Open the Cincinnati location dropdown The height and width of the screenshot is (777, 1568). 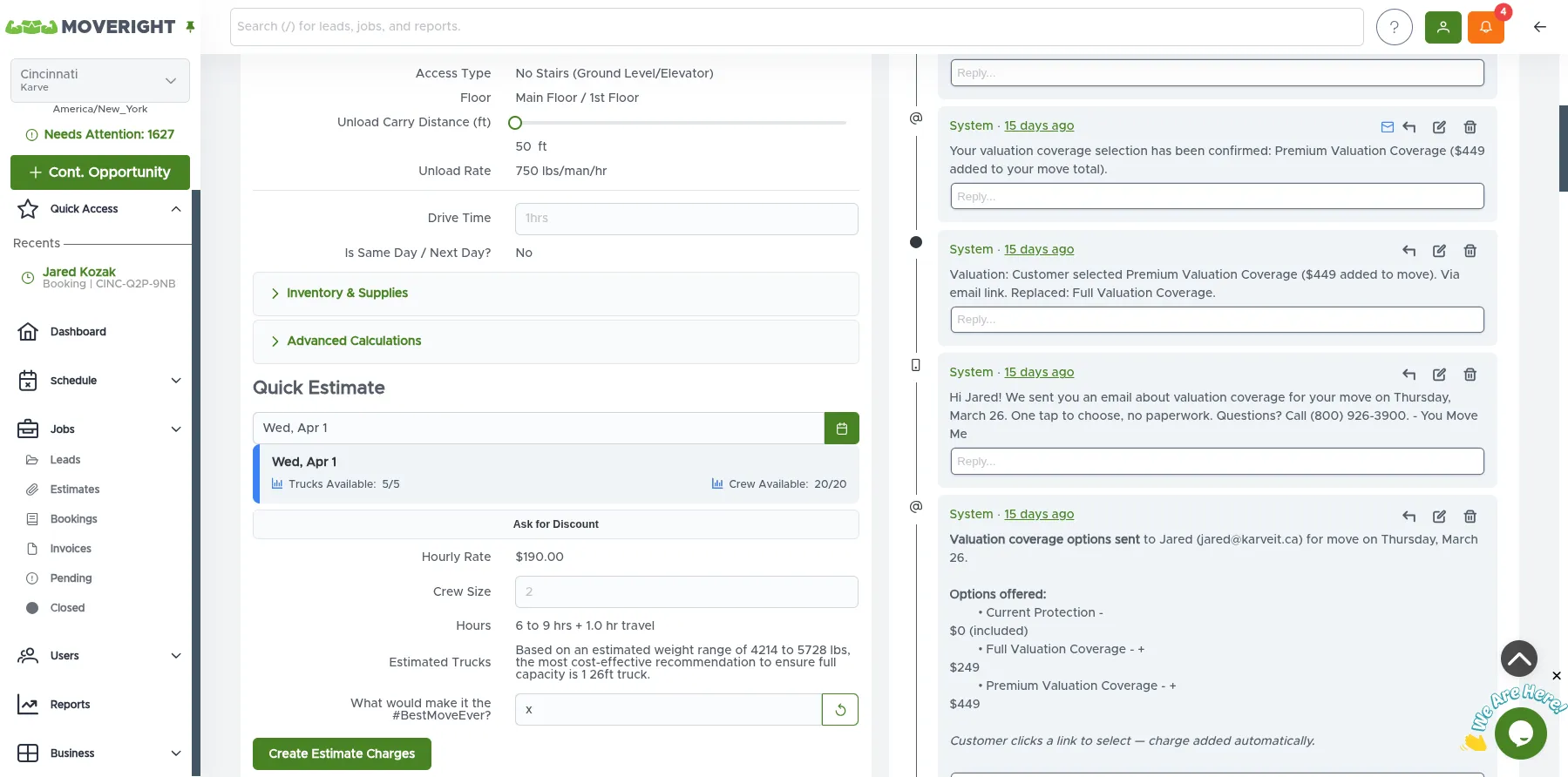coord(100,80)
